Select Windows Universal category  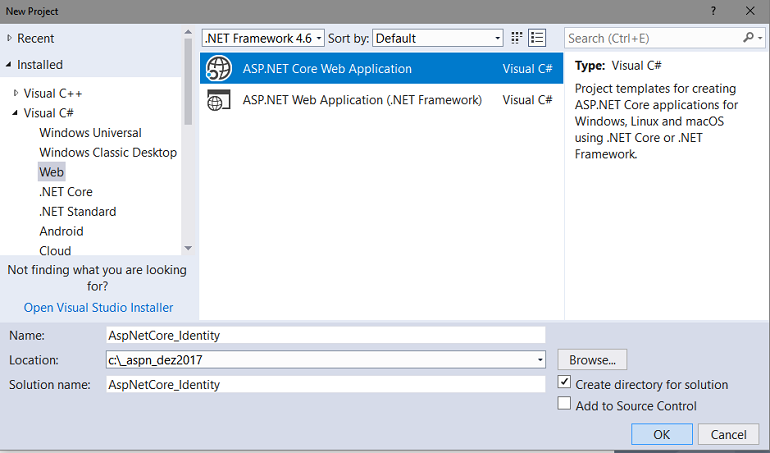click(x=90, y=133)
